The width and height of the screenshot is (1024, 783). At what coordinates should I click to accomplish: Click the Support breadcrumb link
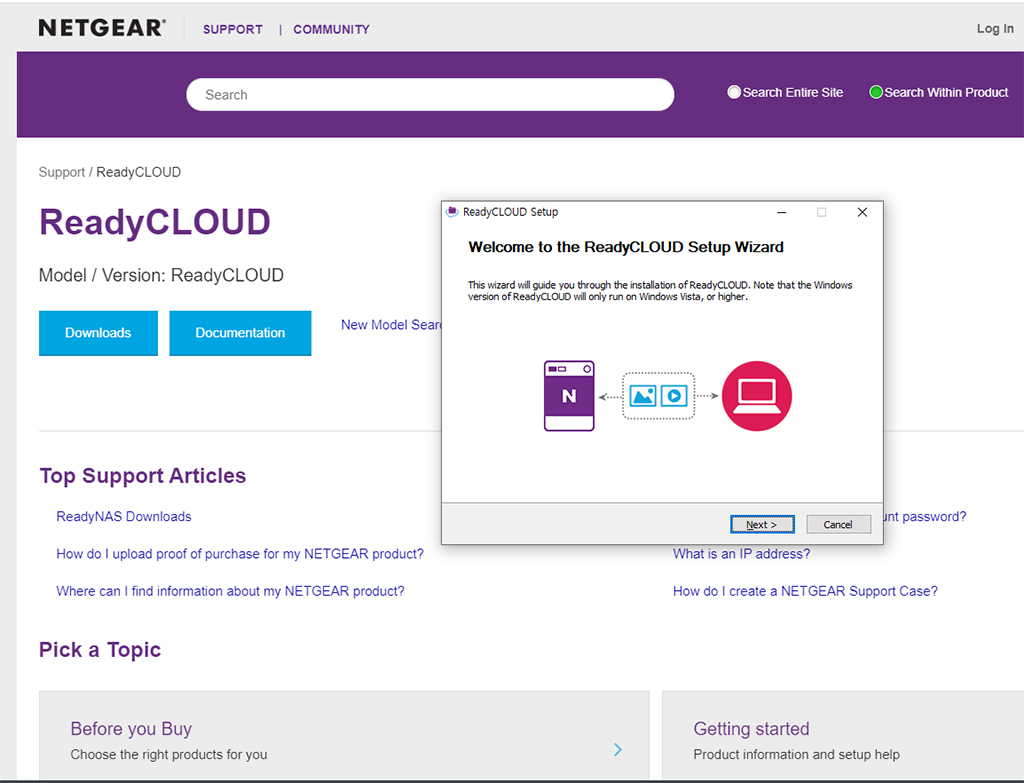[61, 172]
